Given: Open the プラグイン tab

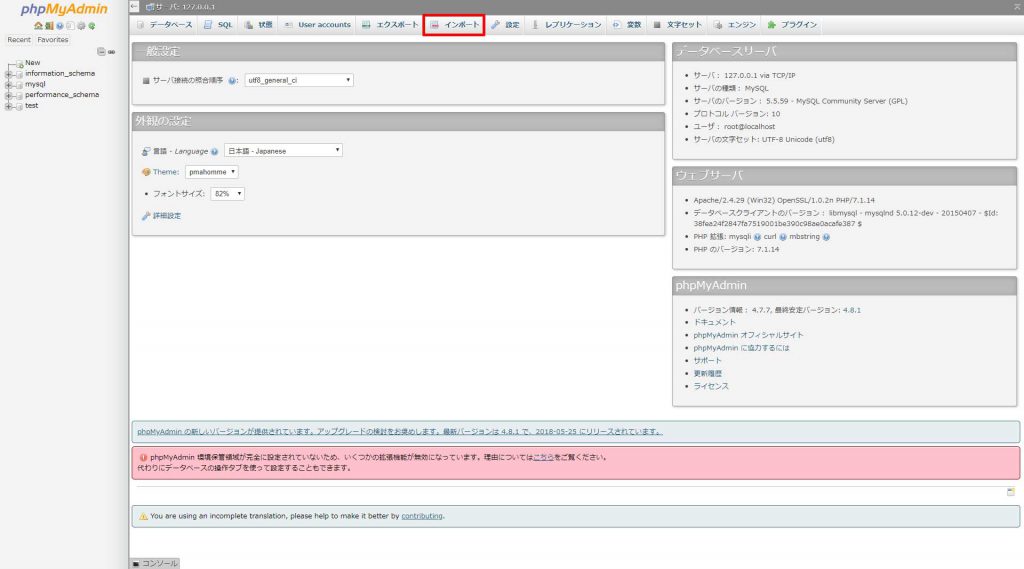Looking at the screenshot, I should click(792, 25).
